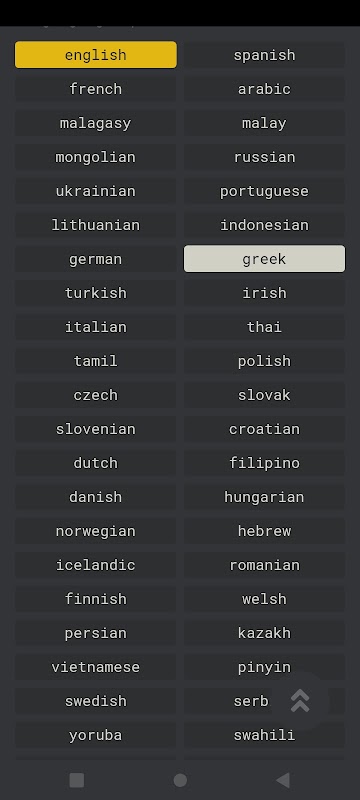Image resolution: width=360 pixels, height=800 pixels.
Task: Switch language to portuguese
Action: (x=264, y=191)
